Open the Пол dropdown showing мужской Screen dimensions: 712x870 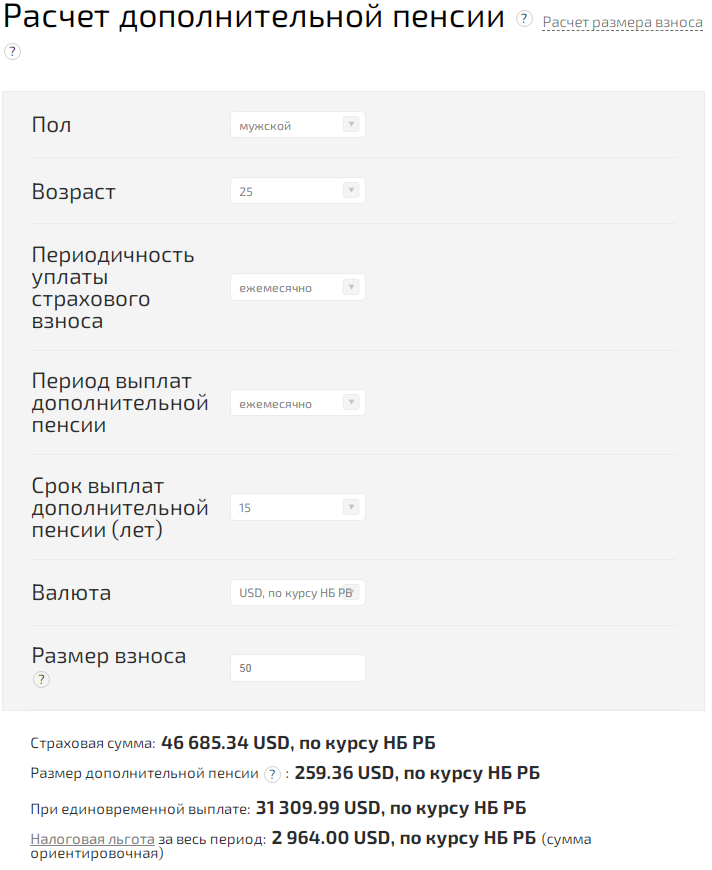(297, 125)
